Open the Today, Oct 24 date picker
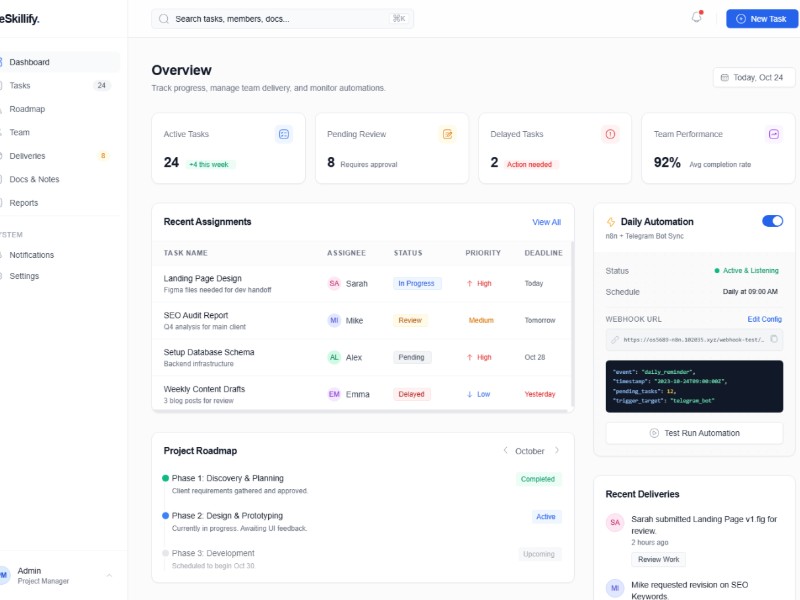The width and height of the screenshot is (800, 600). coord(752,77)
